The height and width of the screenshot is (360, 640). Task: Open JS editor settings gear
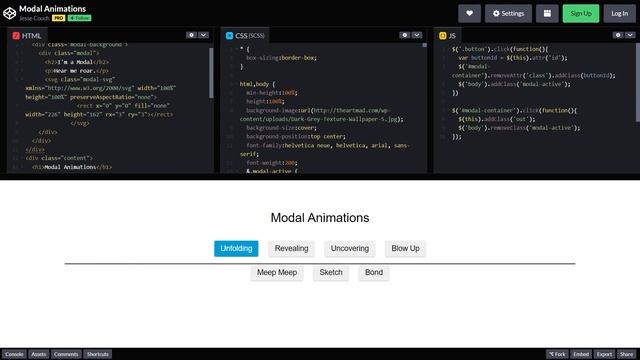(618, 35)
